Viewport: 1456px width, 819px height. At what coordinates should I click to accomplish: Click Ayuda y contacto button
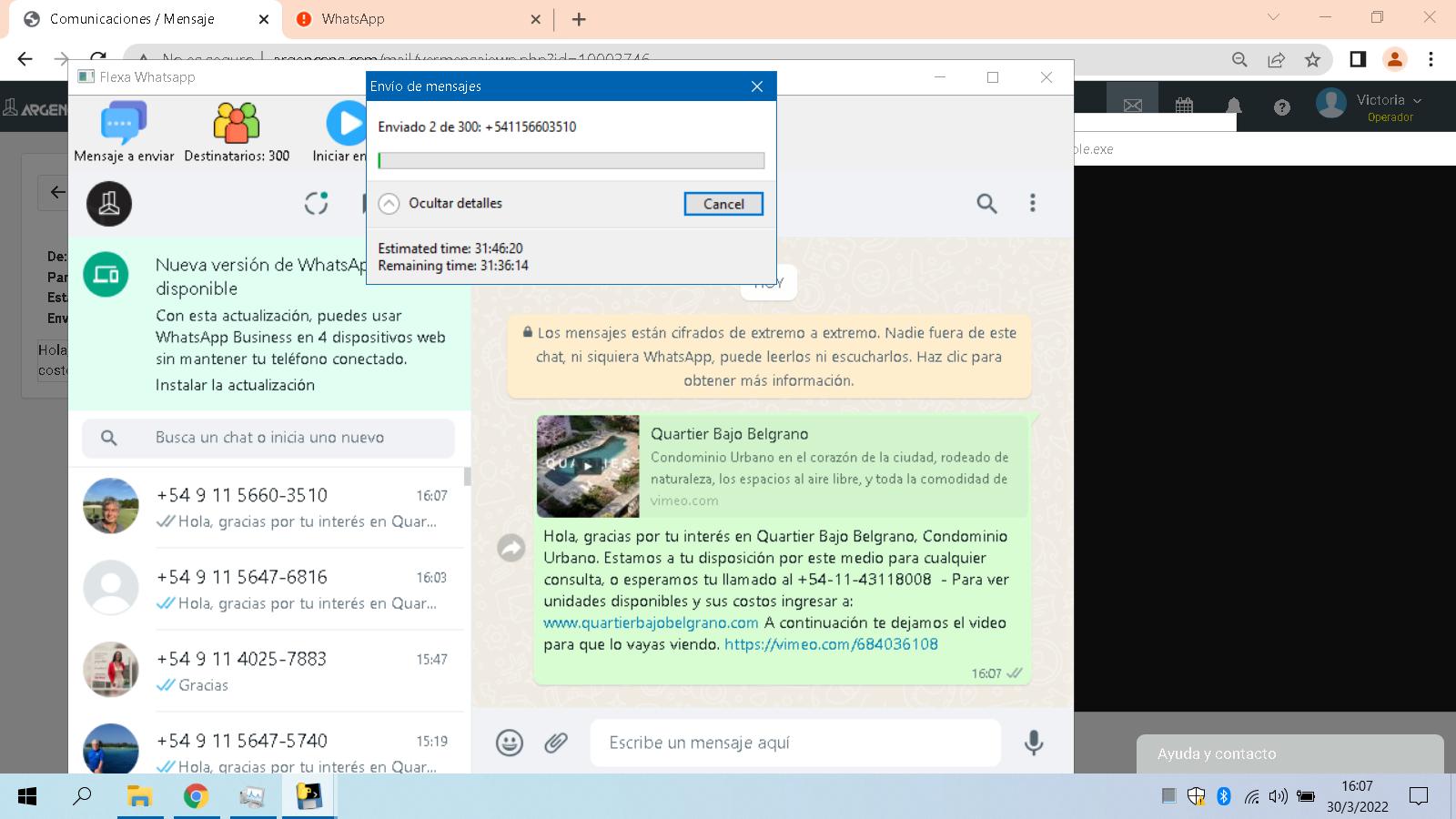click(1290, 753)
